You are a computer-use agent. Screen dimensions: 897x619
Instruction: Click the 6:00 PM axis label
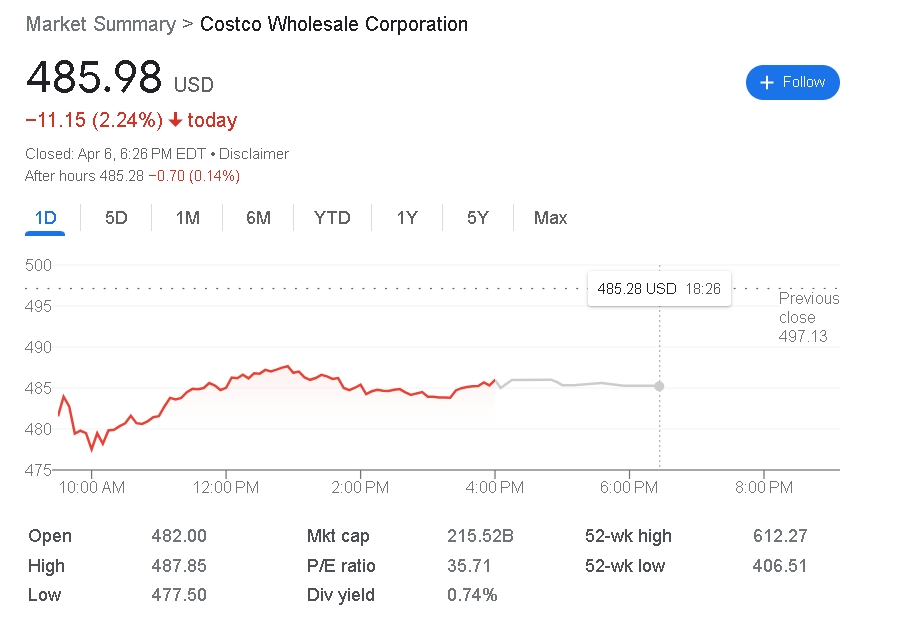point(629,487)
